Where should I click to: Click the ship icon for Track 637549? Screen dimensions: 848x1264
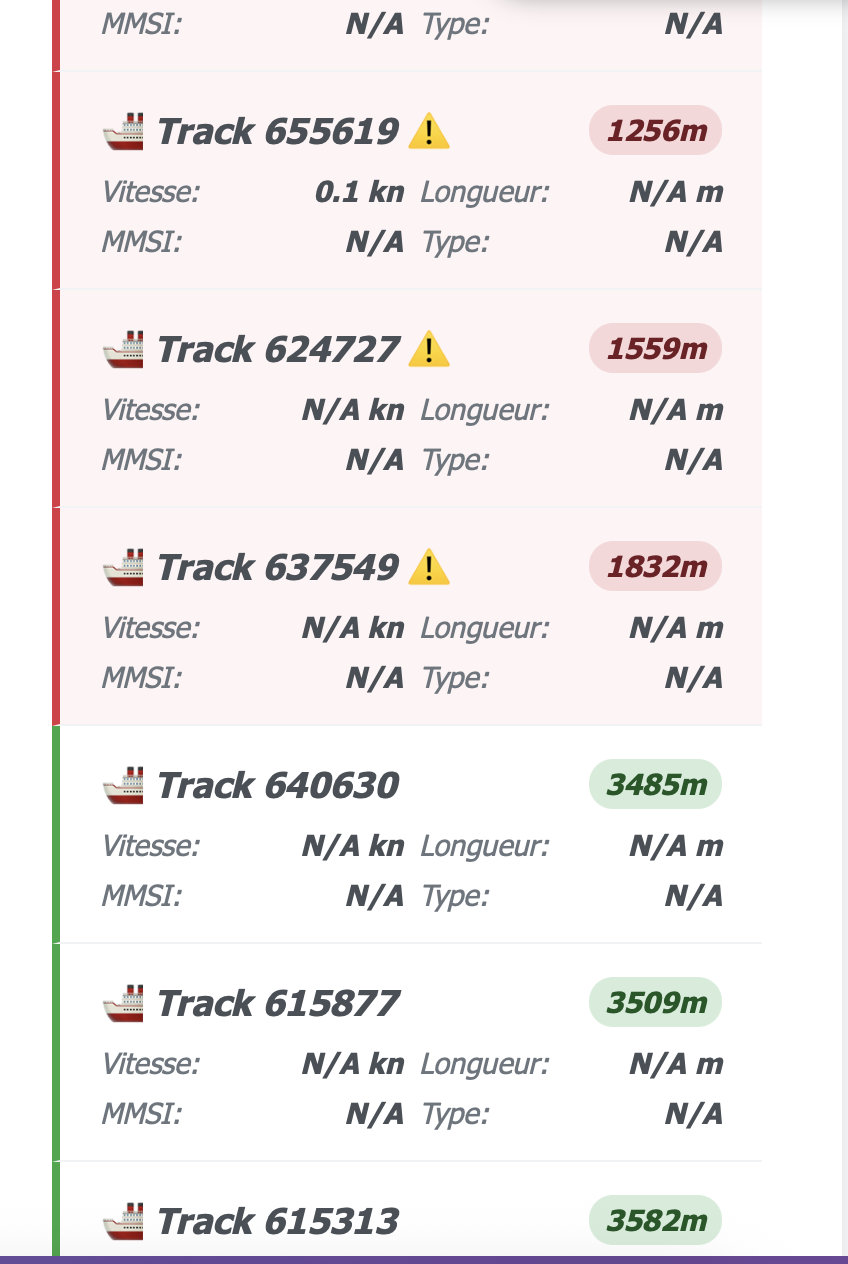[124, 566]
